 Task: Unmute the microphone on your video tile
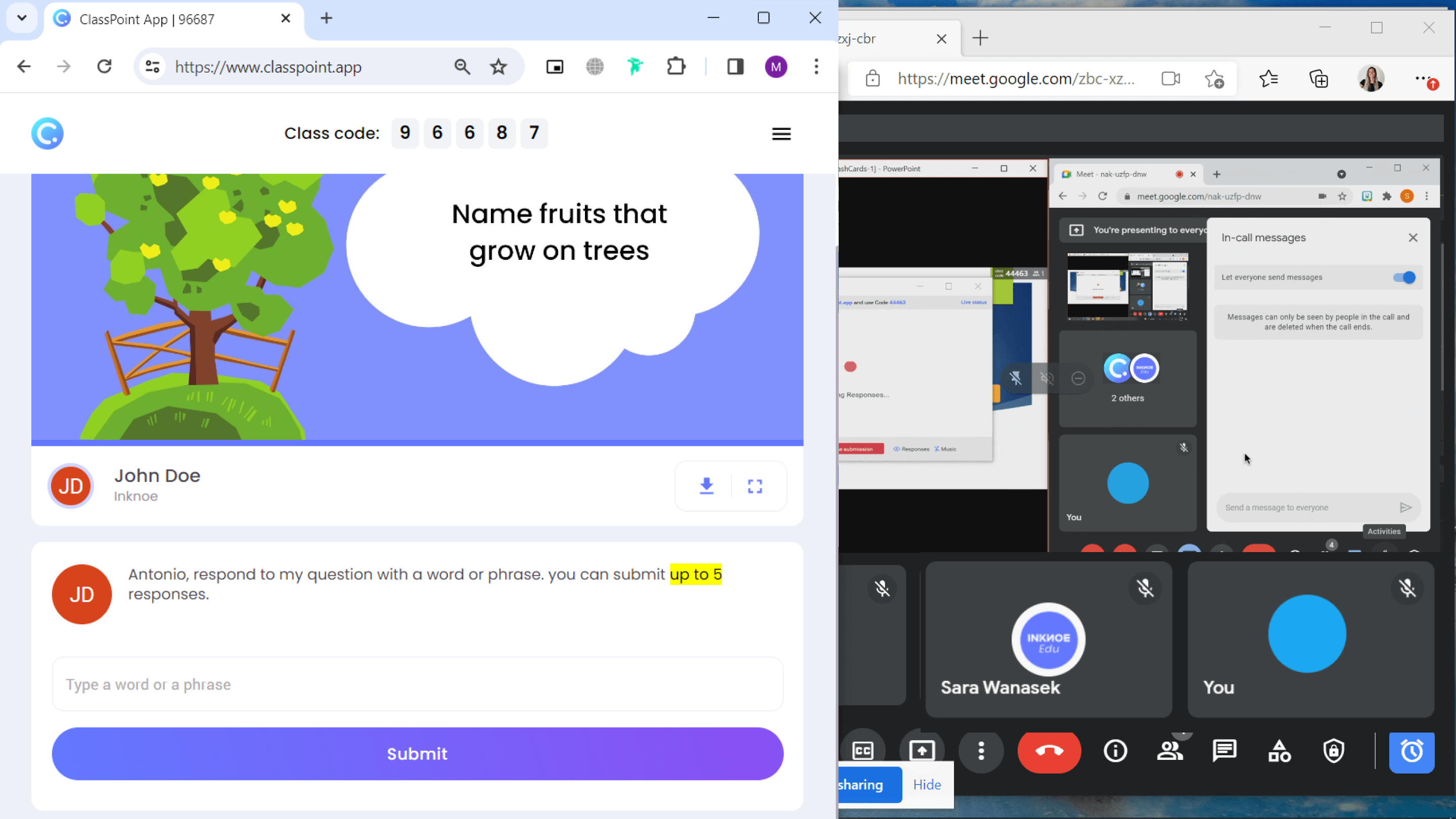tap(1407, 588)
